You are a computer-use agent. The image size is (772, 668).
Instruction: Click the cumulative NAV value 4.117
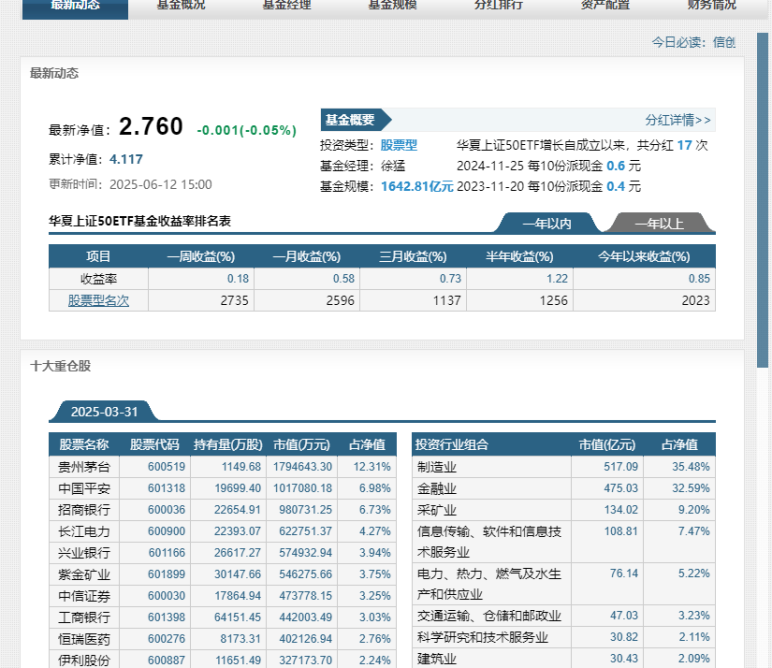126,159
